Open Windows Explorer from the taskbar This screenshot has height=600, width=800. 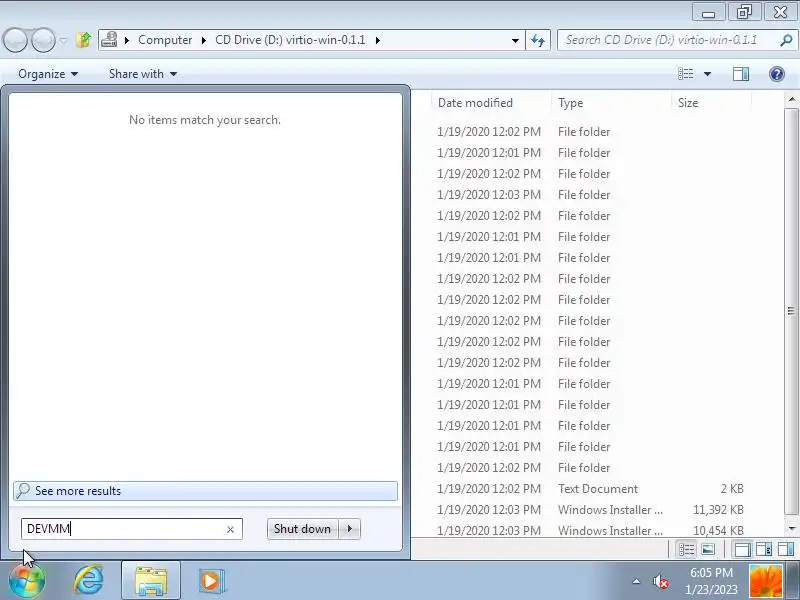(151, 581)
